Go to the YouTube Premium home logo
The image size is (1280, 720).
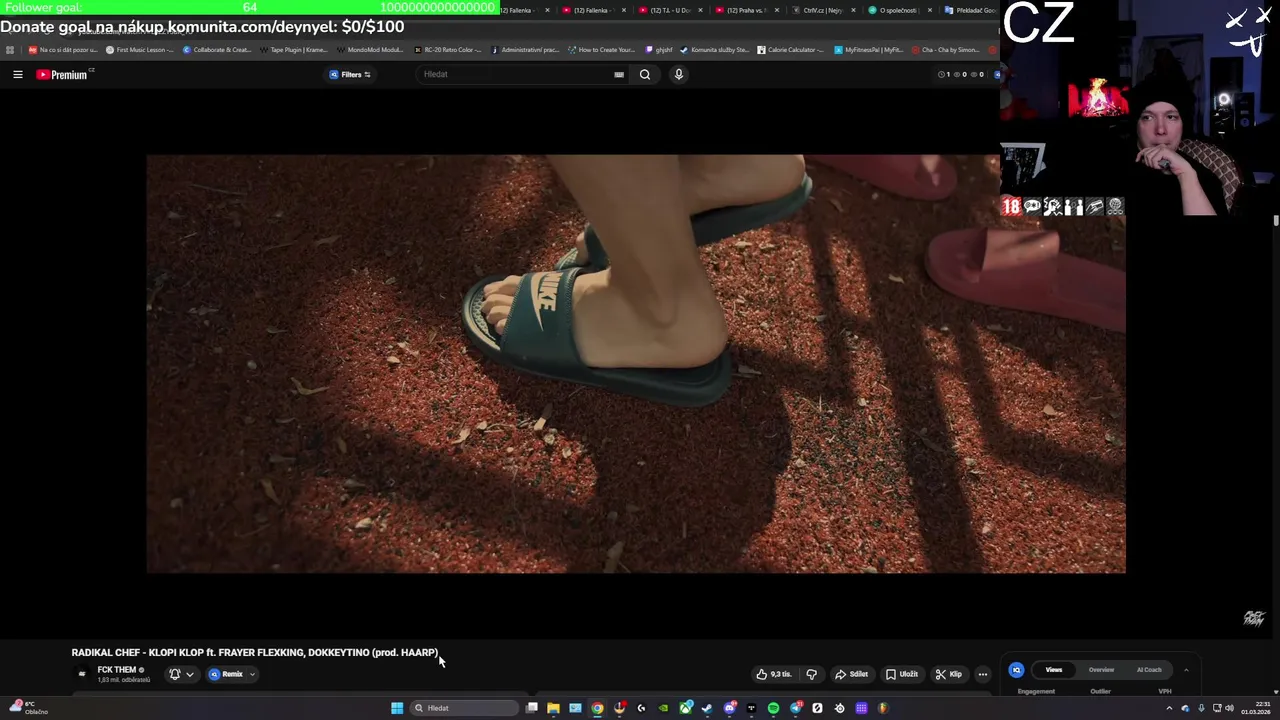click(64, 74)
